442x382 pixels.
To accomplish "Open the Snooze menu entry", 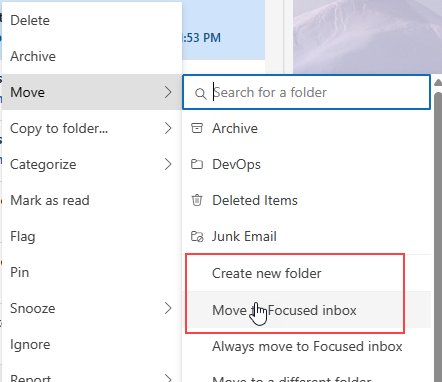I will click(x=92, y=308).
